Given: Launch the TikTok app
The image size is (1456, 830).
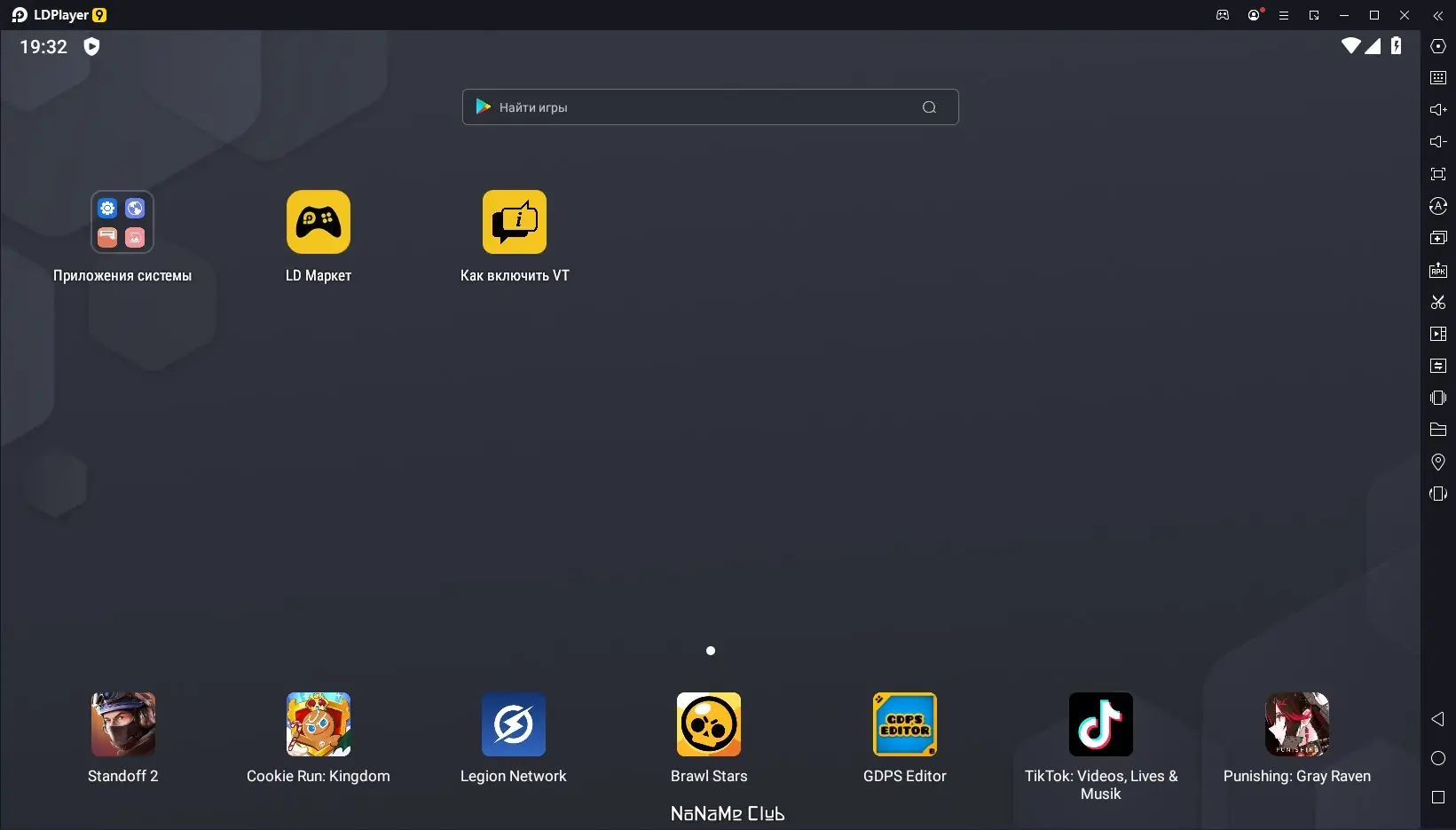Looking at the screenshot, I should [1101, 724].
